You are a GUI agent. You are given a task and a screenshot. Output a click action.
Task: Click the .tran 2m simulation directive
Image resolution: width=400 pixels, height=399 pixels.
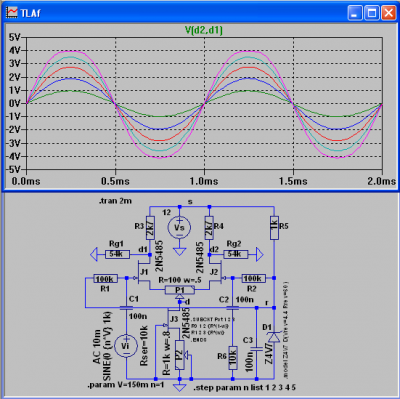click(115, 201)
